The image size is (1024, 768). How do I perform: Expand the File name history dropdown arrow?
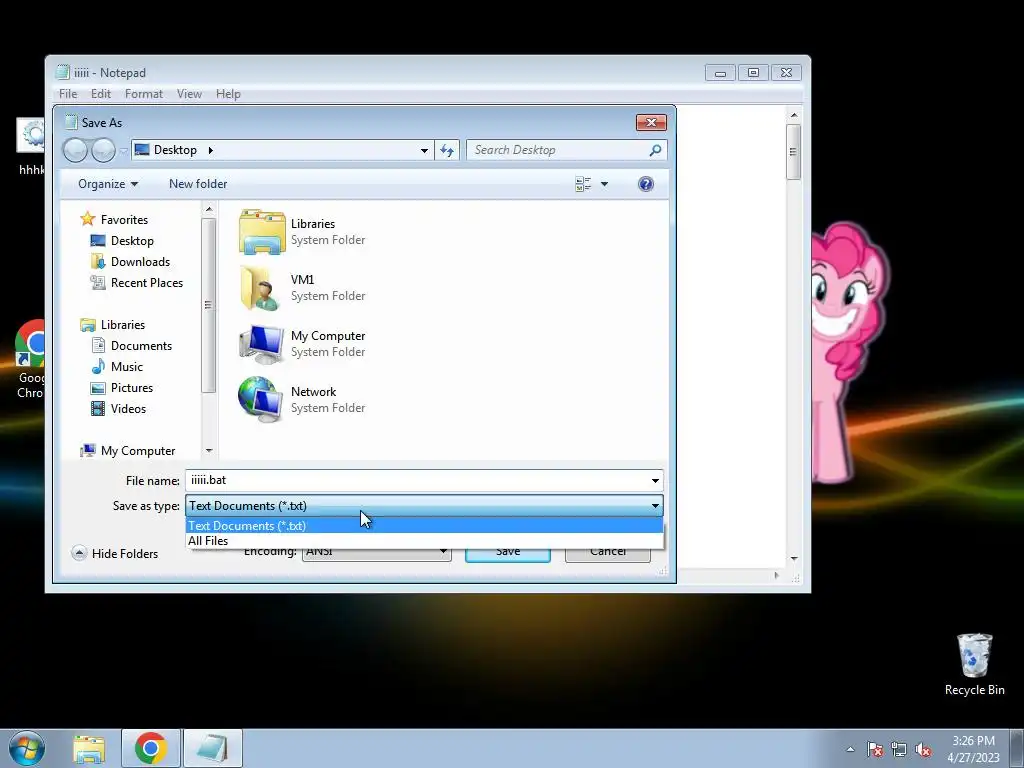(655, 481)
